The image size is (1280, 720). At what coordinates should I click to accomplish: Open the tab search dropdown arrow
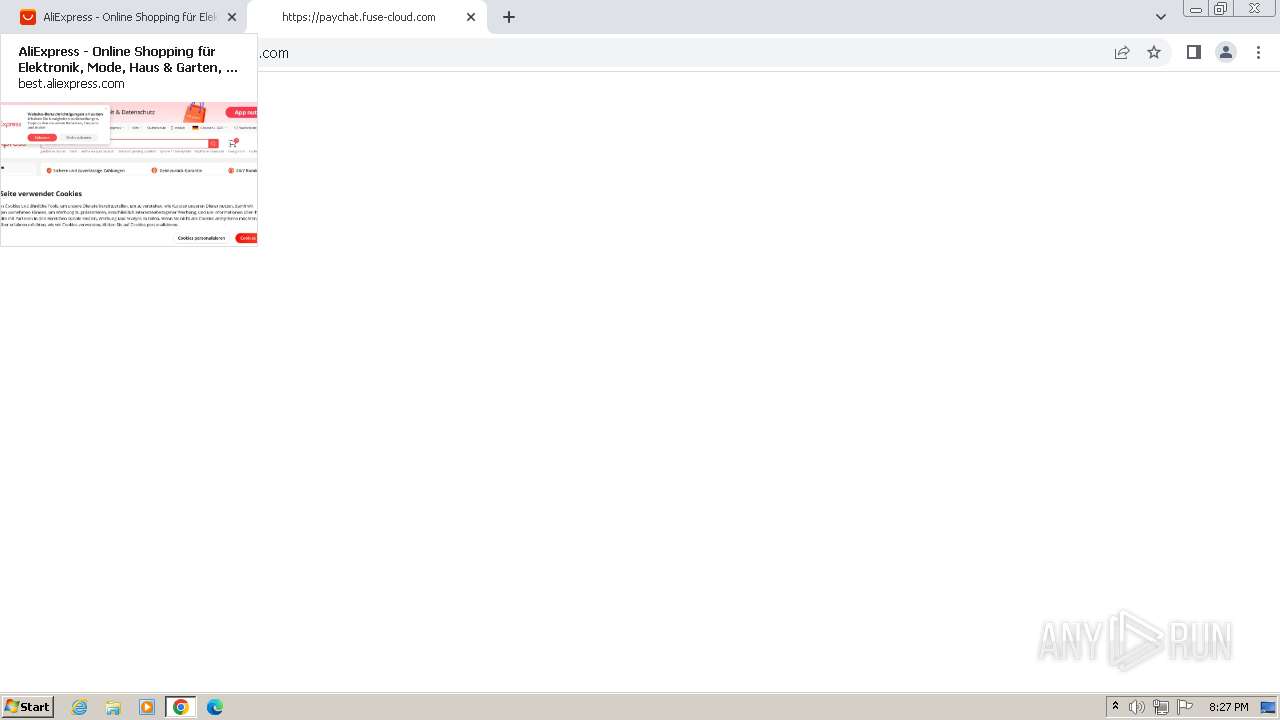click(x=1161, y=17)
